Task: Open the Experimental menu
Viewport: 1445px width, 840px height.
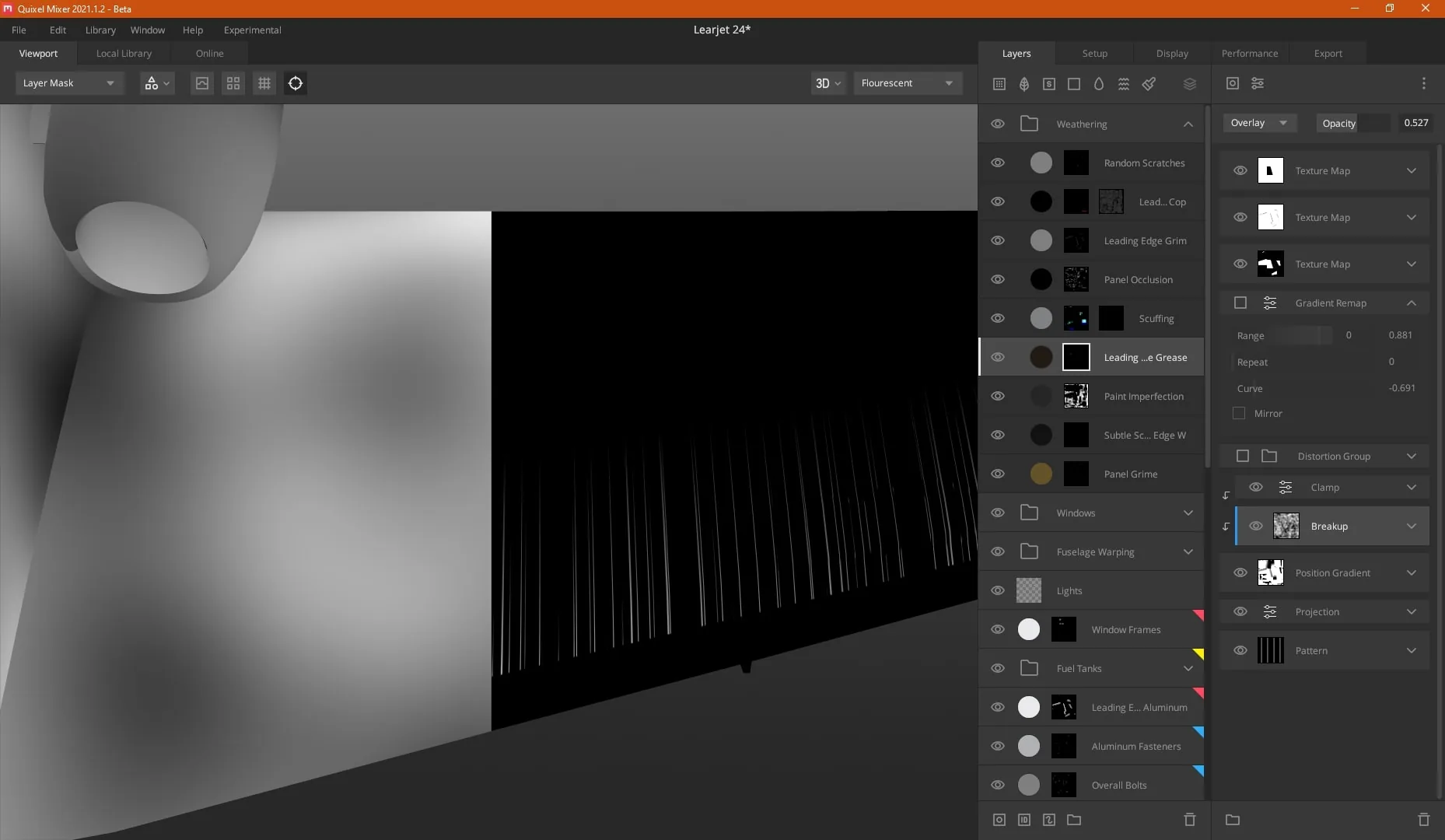Action: pos(252,30)
